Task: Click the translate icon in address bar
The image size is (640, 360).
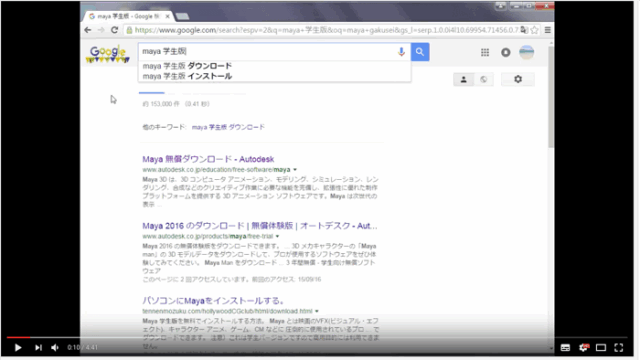Action: click(524, 30)
